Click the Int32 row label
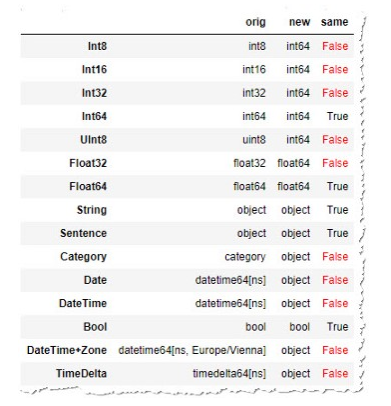 [94, 93]
